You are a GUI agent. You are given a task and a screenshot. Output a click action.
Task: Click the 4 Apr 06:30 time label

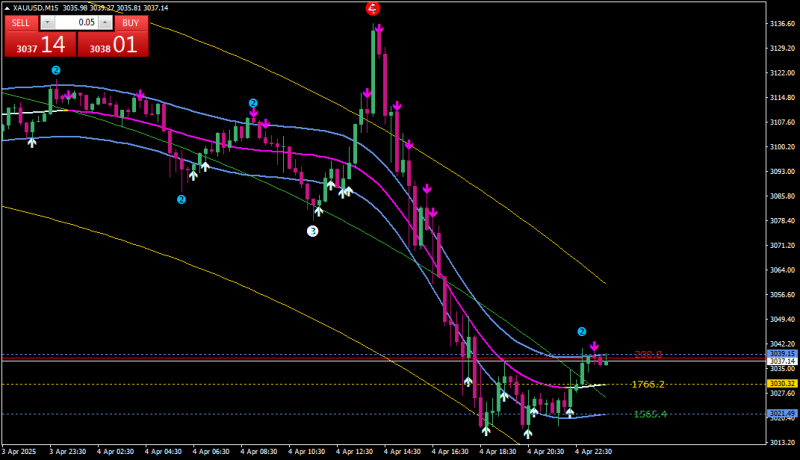pos(211,452)
